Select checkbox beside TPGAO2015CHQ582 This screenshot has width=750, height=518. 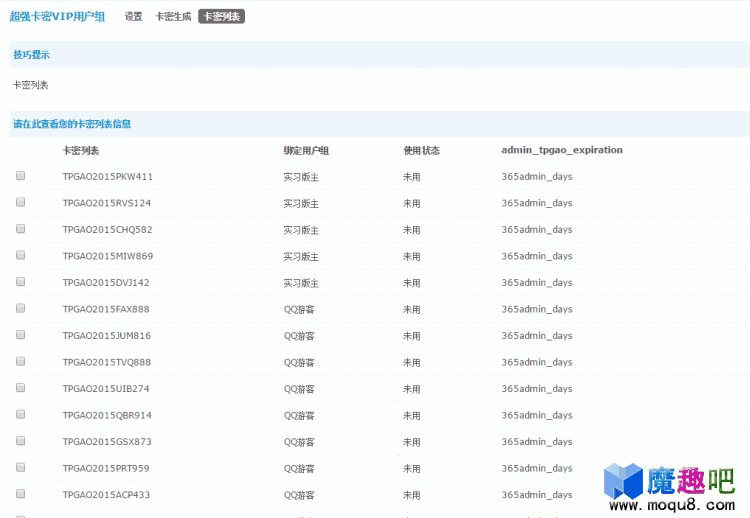point(21,229)
